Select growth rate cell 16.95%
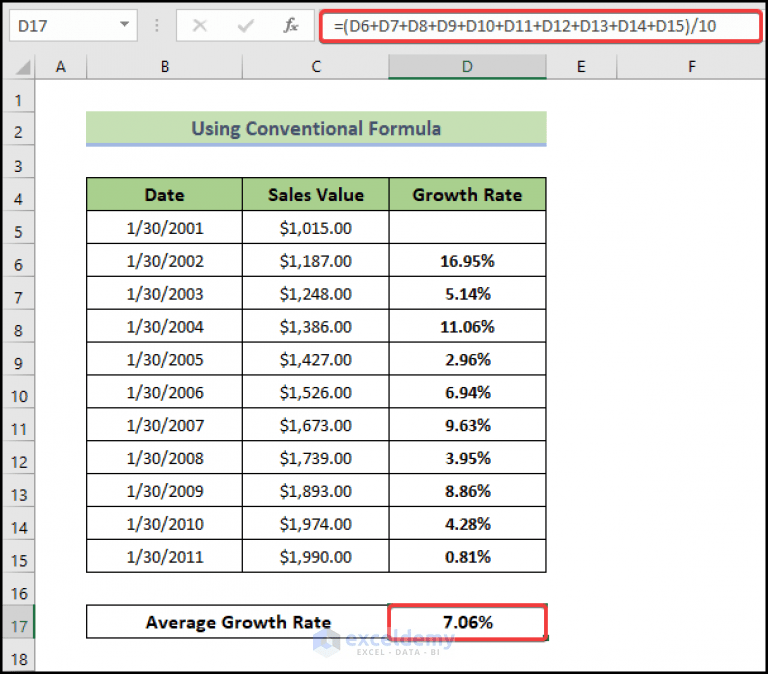The height and width of the screenshot is (674, 768). pos(467,261)
